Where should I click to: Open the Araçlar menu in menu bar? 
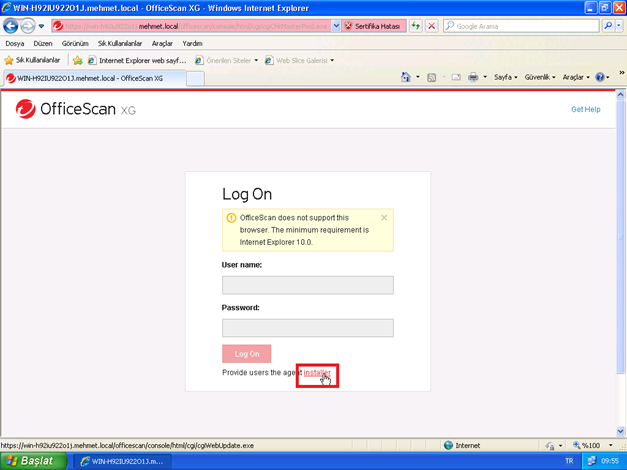tap(162, 44)
